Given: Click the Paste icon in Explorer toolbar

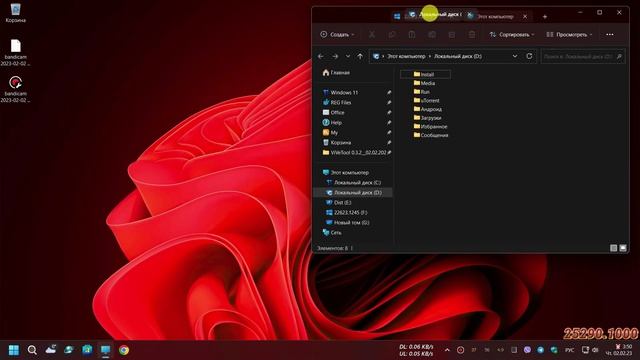Looking at the screenshot, I should point(412,35).
